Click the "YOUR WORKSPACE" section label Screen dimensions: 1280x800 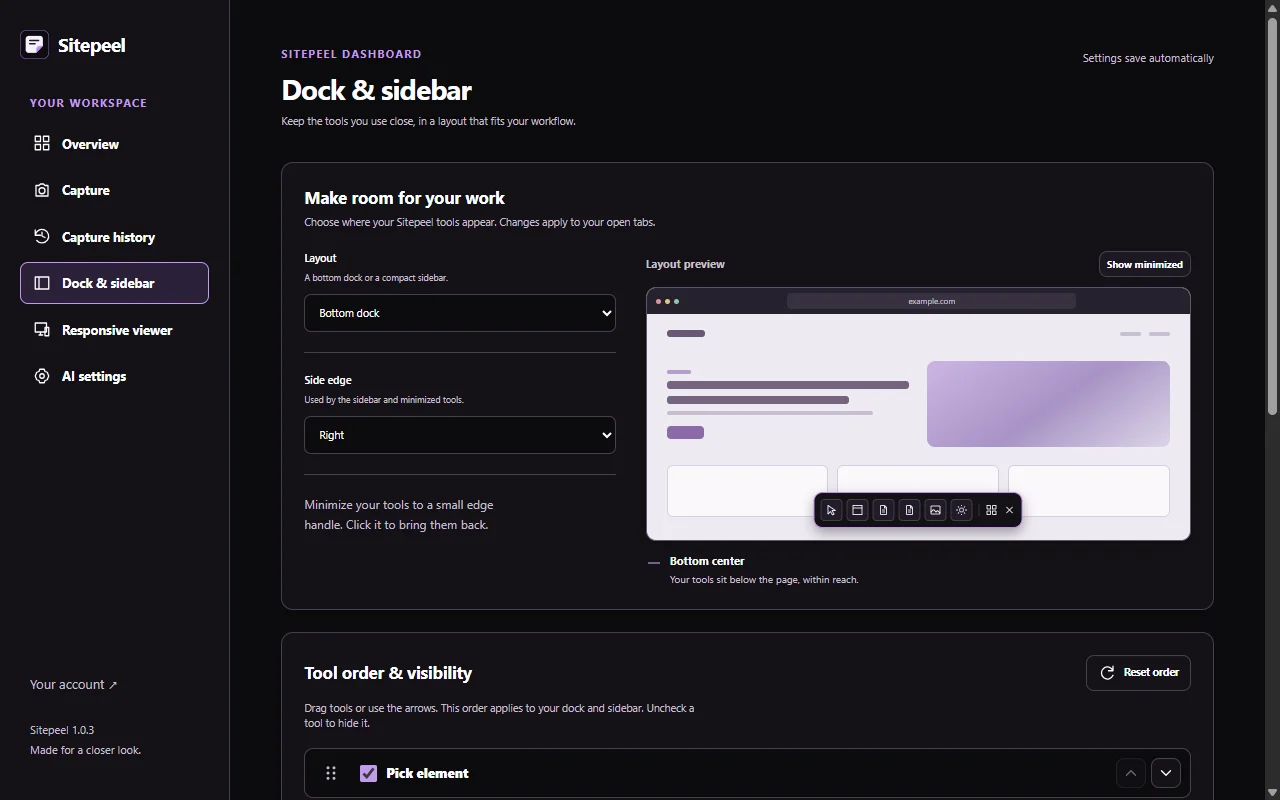88,103
